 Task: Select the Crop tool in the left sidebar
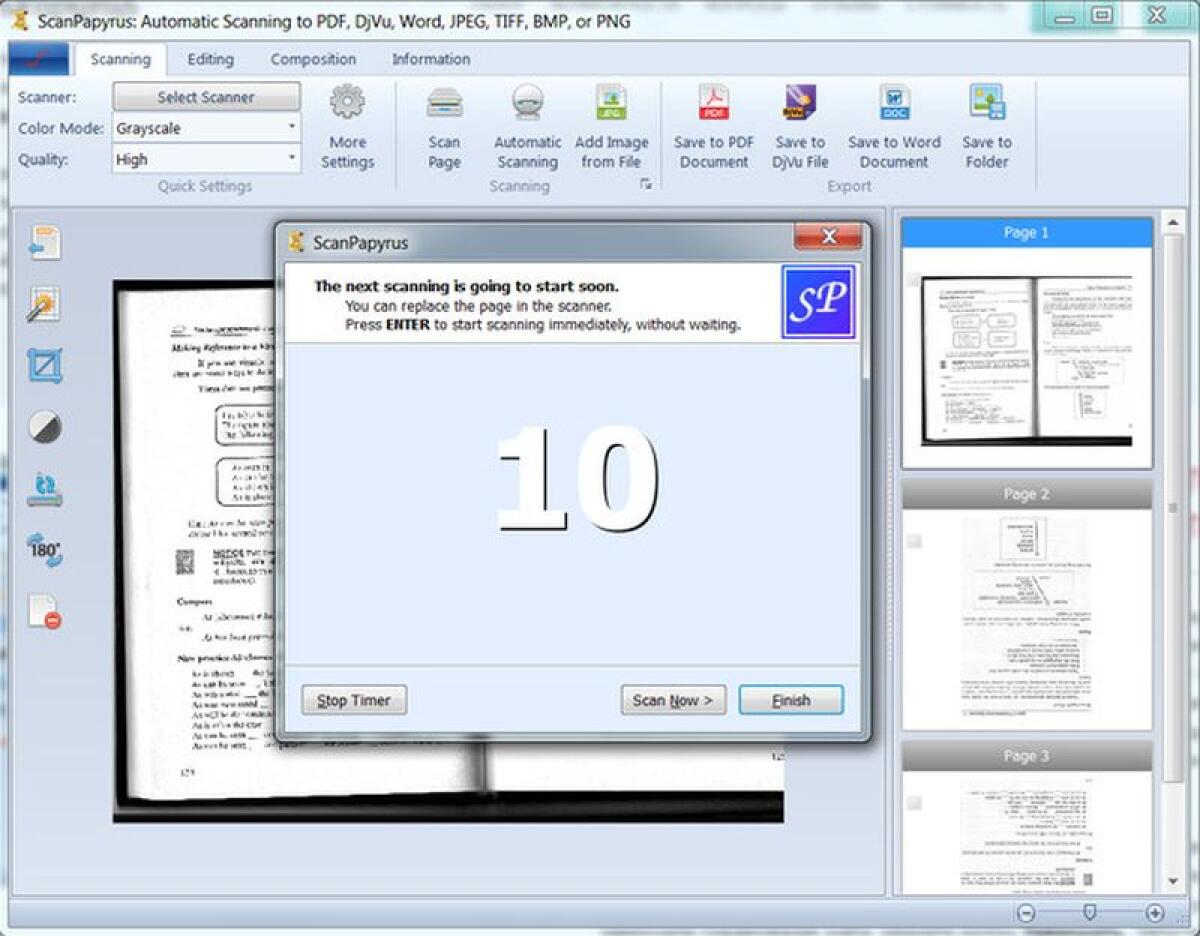point(42,368)
